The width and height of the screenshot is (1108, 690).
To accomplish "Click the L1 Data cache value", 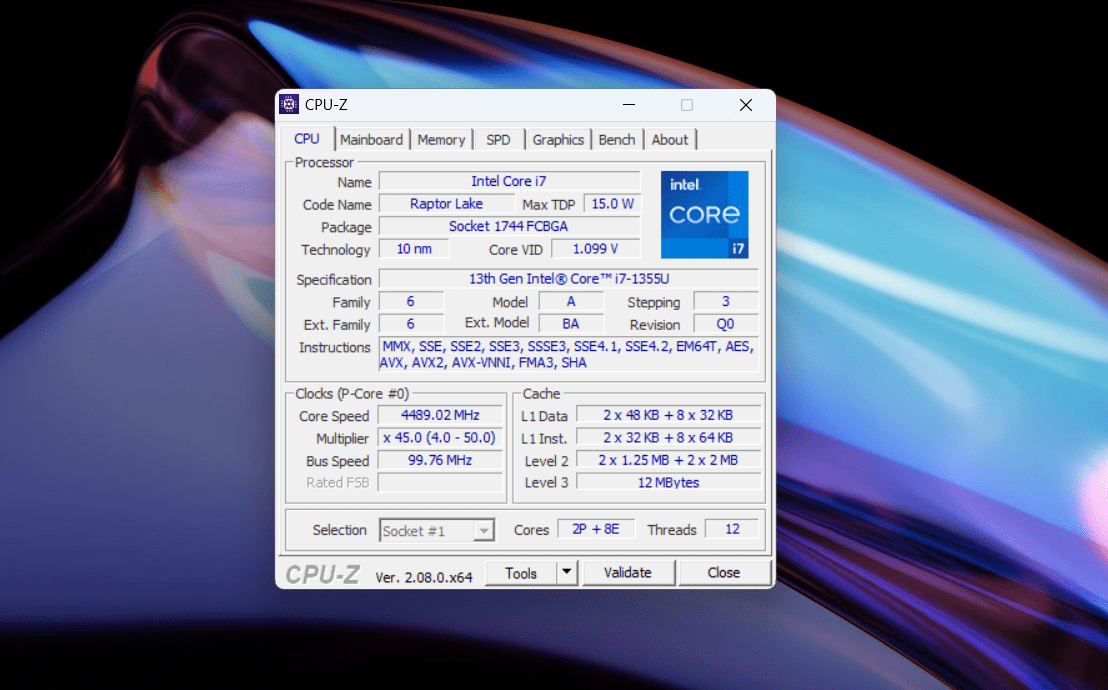I will pos(668,415).
